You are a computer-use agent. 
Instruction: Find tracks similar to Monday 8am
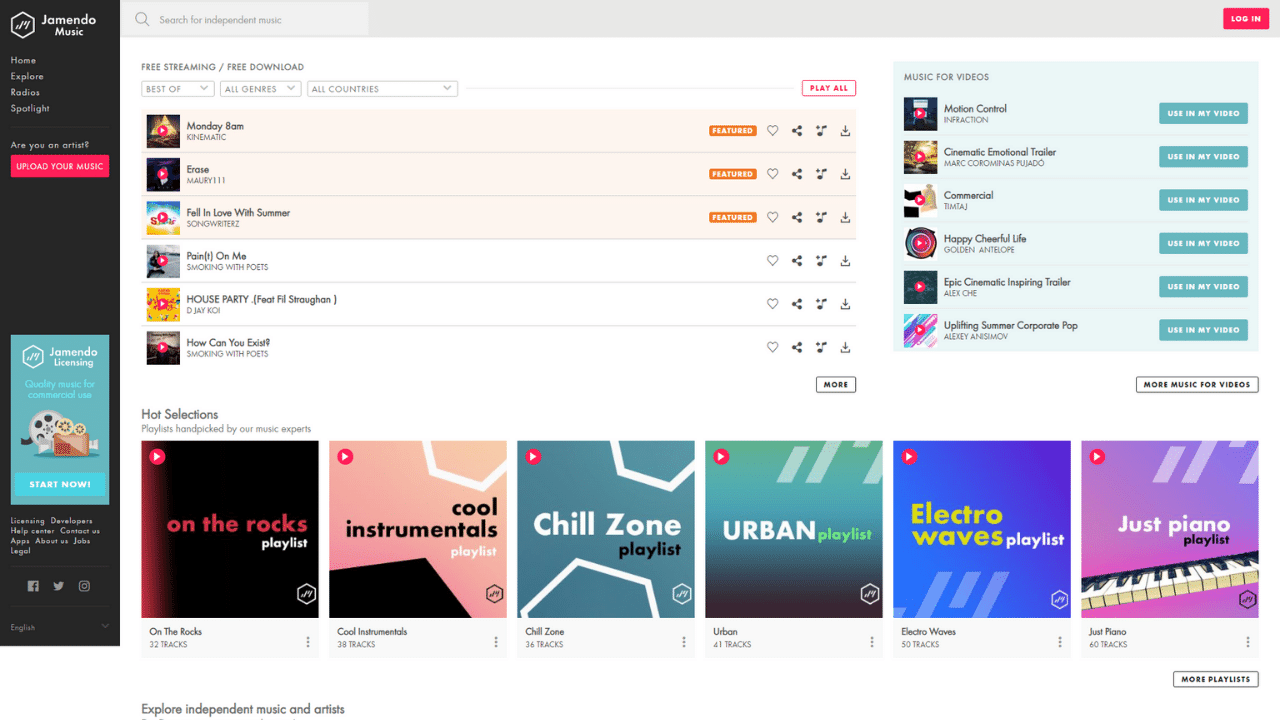[821, 131]
